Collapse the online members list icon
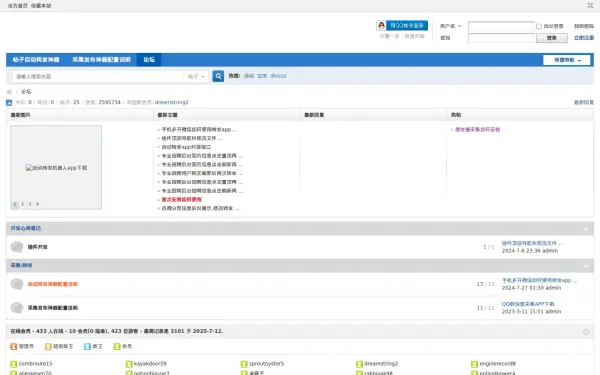This screenshot has height=375, width=600. click(586, 332)
